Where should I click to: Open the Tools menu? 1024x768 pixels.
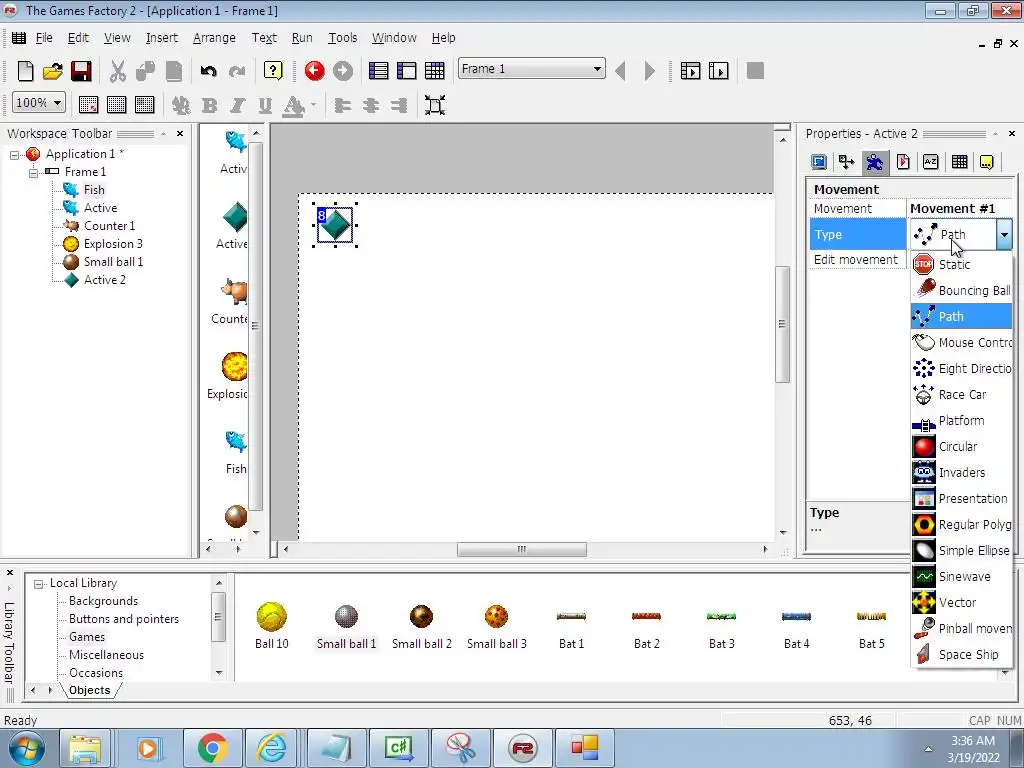tap(342, 38)
